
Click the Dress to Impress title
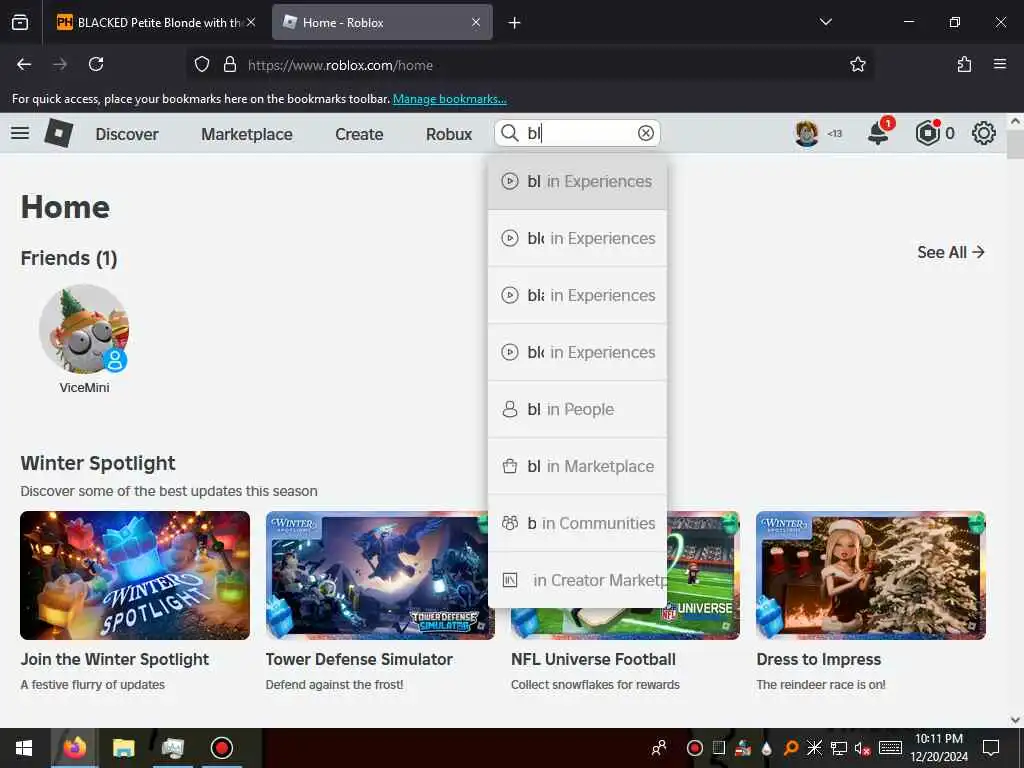819,660
